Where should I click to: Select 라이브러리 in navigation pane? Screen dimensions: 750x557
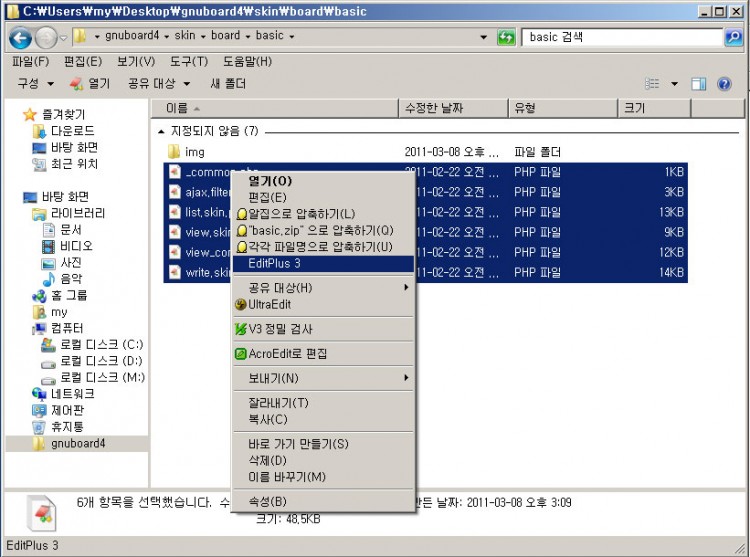[x=68, y=213]
